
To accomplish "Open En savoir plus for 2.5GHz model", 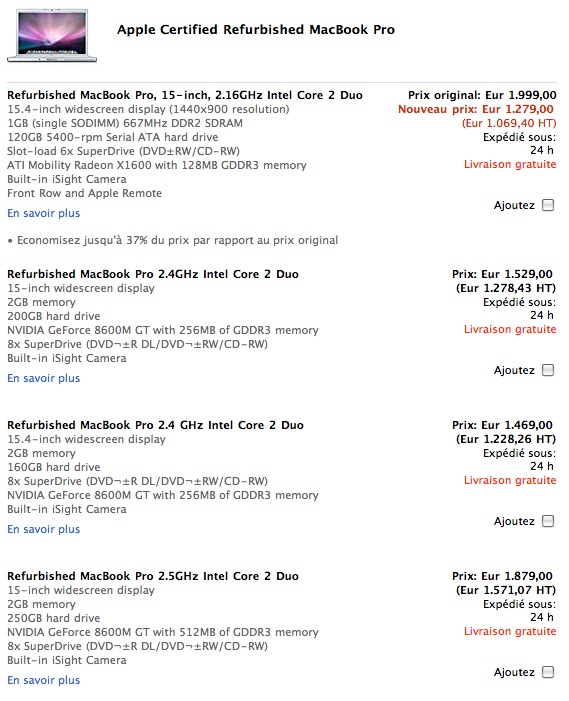I will [43, 680].
